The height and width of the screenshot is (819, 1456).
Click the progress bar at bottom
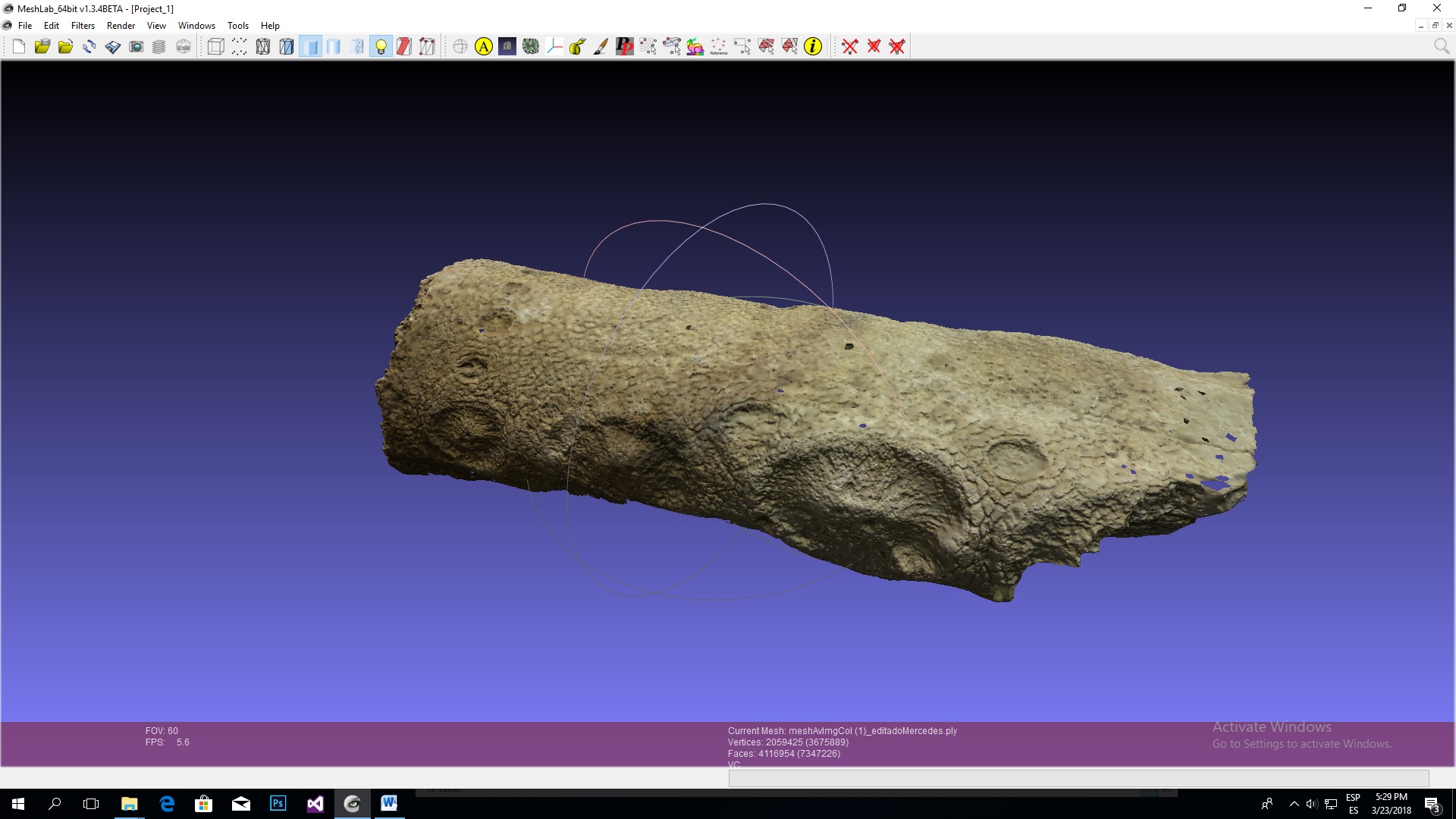pos(1078,778)
